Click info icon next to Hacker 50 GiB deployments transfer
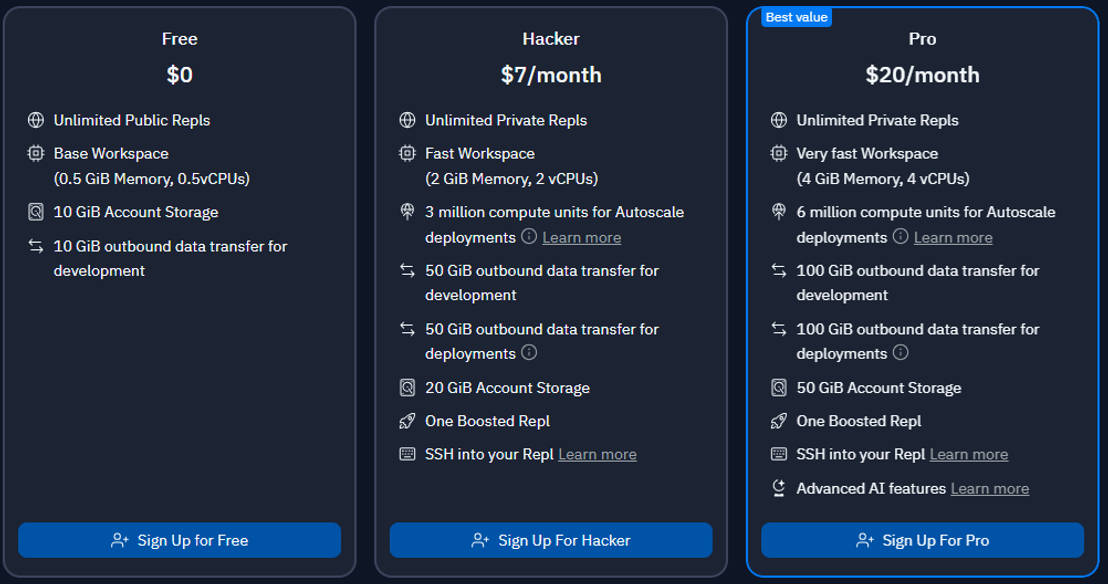 tap(529, 353)
